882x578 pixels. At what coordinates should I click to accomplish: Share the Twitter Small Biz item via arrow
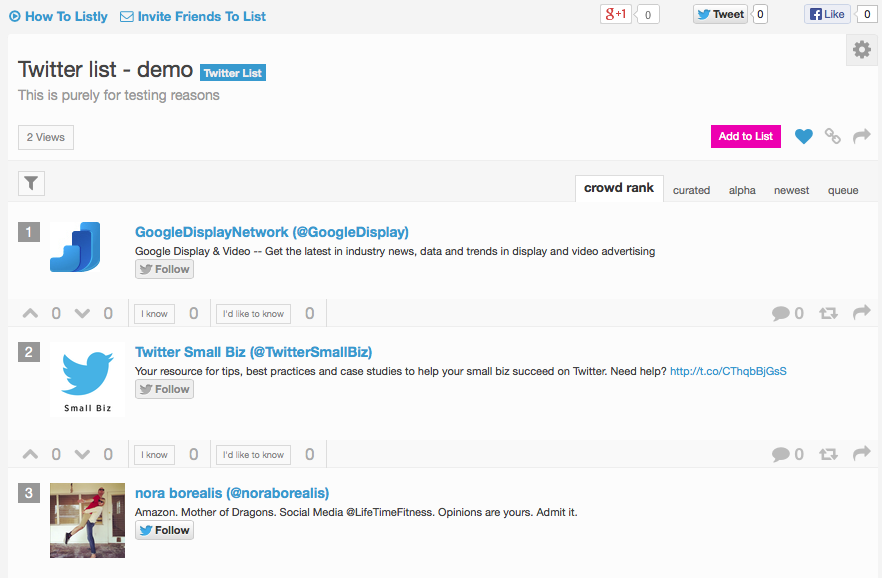(862, 453)
